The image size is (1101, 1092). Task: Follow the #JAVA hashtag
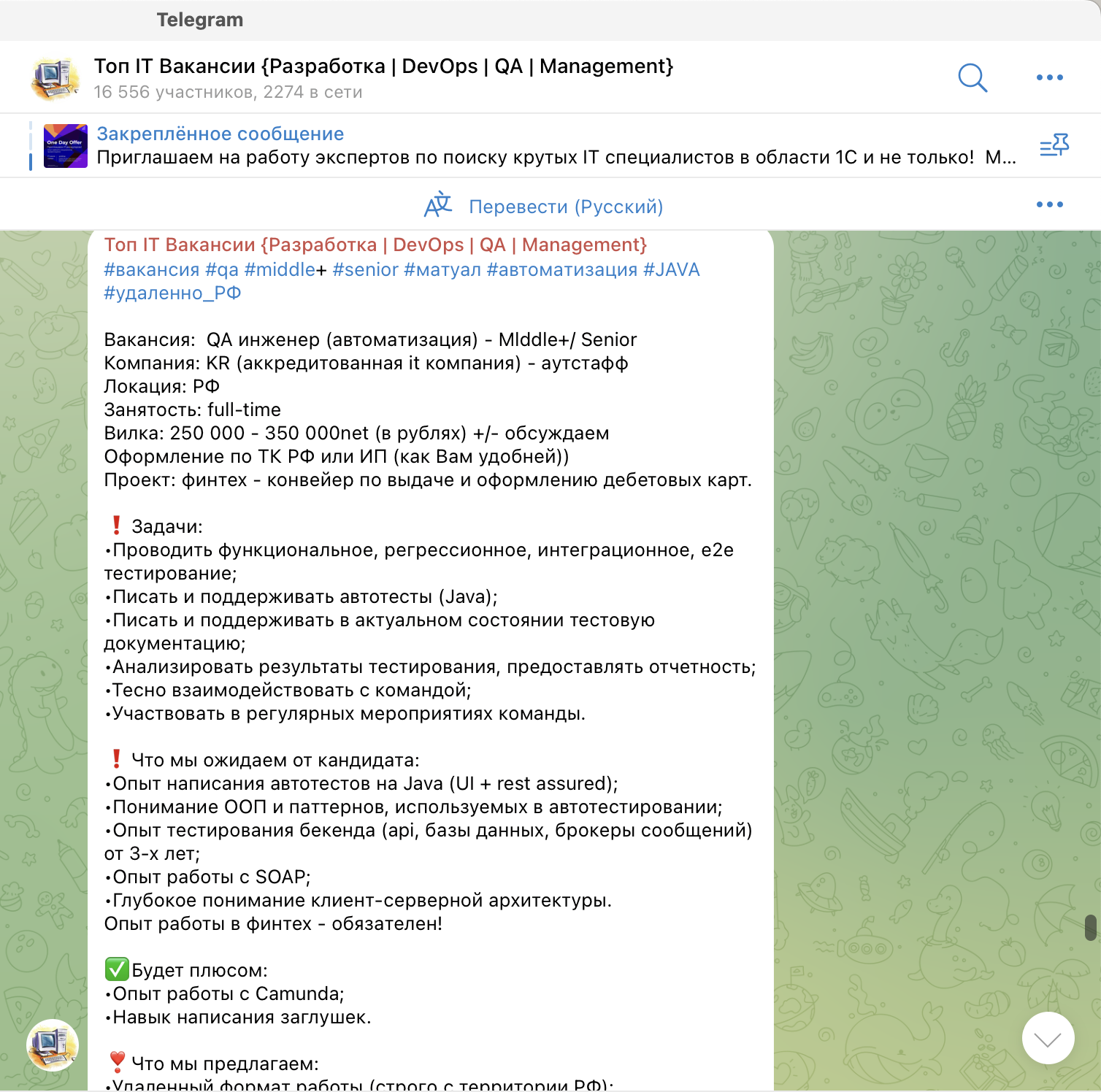[672, 269]
